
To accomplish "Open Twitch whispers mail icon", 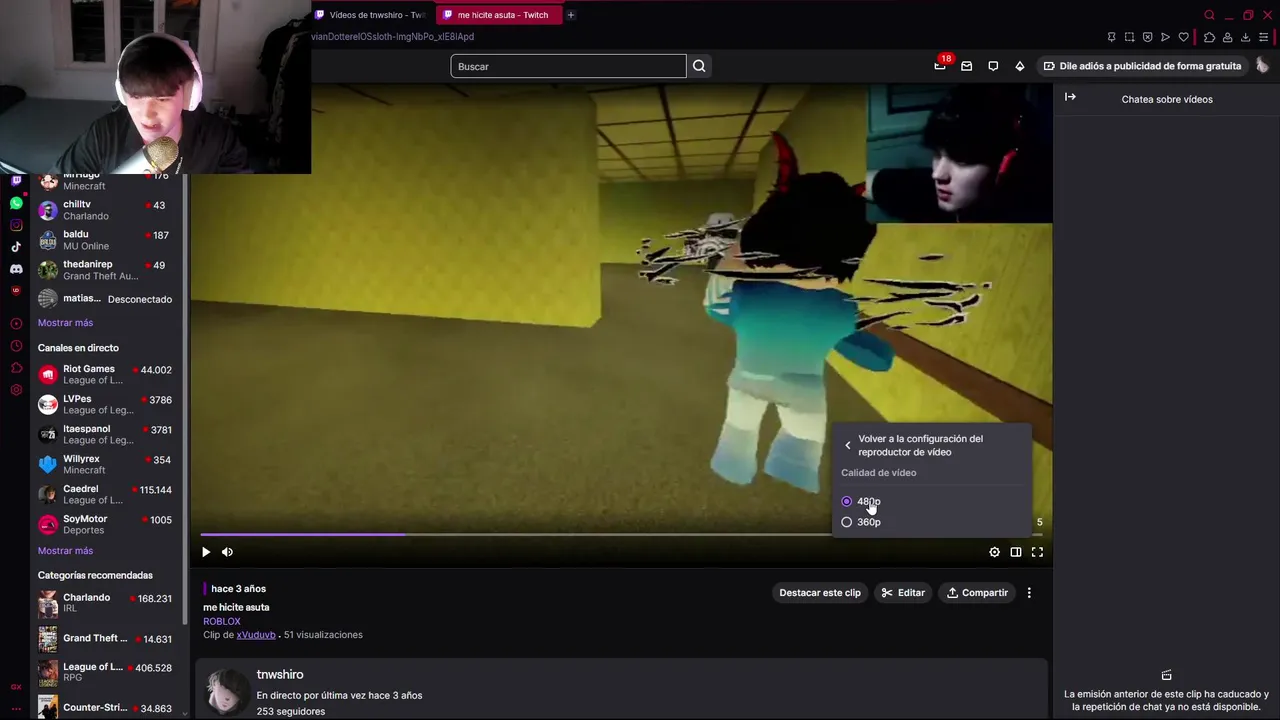I will coord(966,66).
